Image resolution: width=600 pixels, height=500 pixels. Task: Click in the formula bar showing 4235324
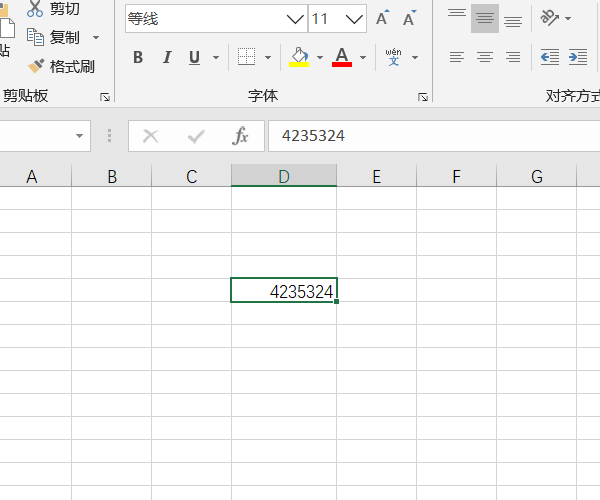pos(434,136)
